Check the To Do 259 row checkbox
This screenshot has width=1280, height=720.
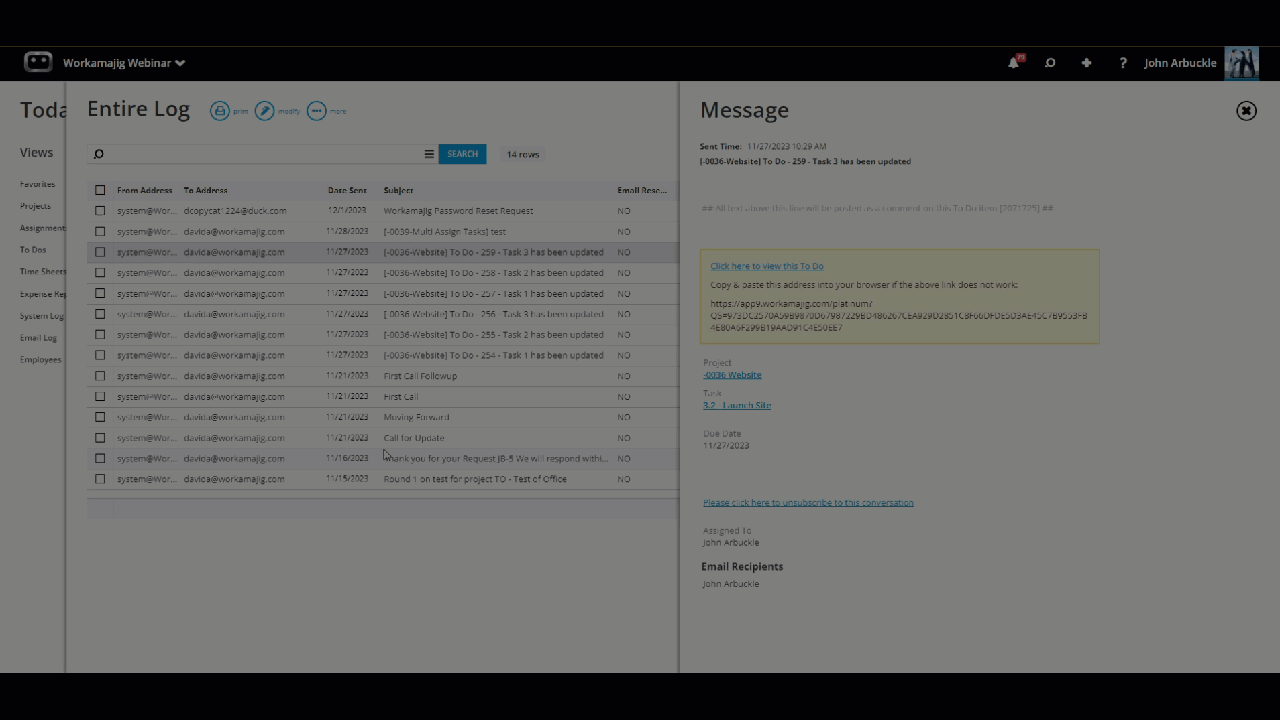(100, 252)
